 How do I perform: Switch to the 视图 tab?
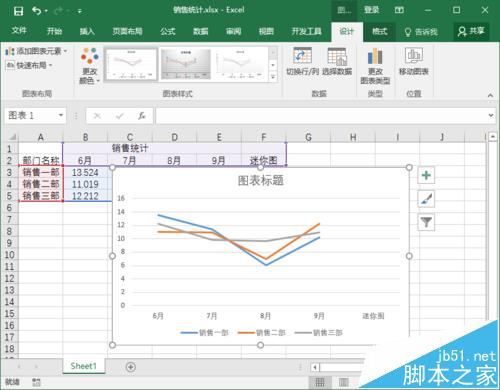(x=266, y=31)
